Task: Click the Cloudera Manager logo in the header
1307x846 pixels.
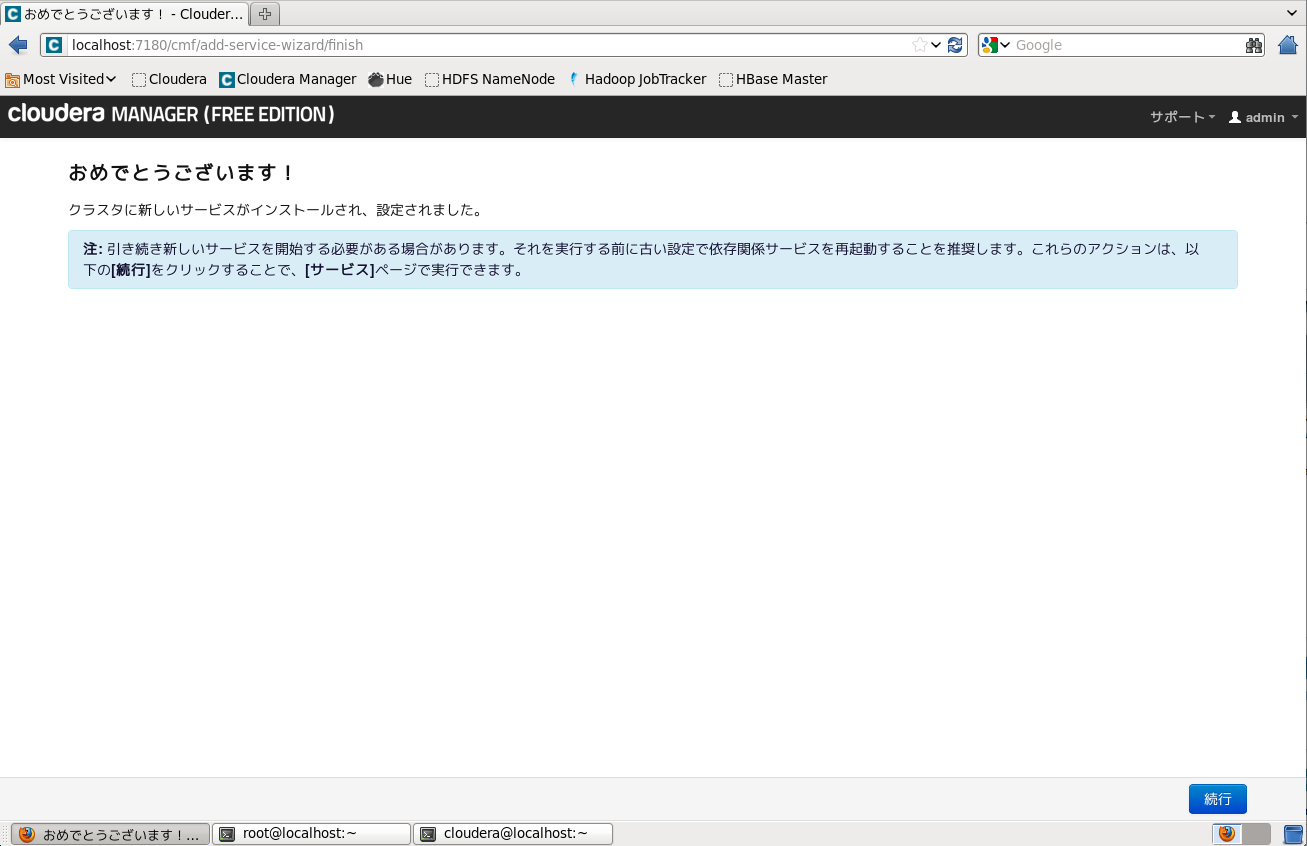Action: pos(171,114)
